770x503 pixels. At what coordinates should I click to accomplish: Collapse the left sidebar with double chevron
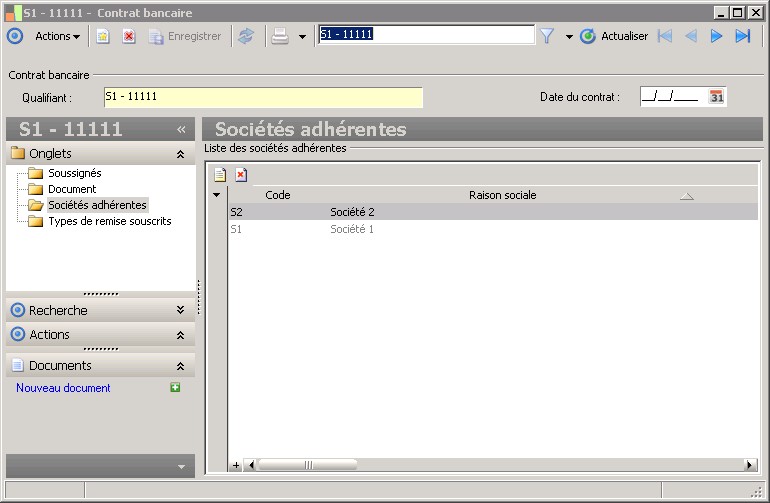click(181, 130)
